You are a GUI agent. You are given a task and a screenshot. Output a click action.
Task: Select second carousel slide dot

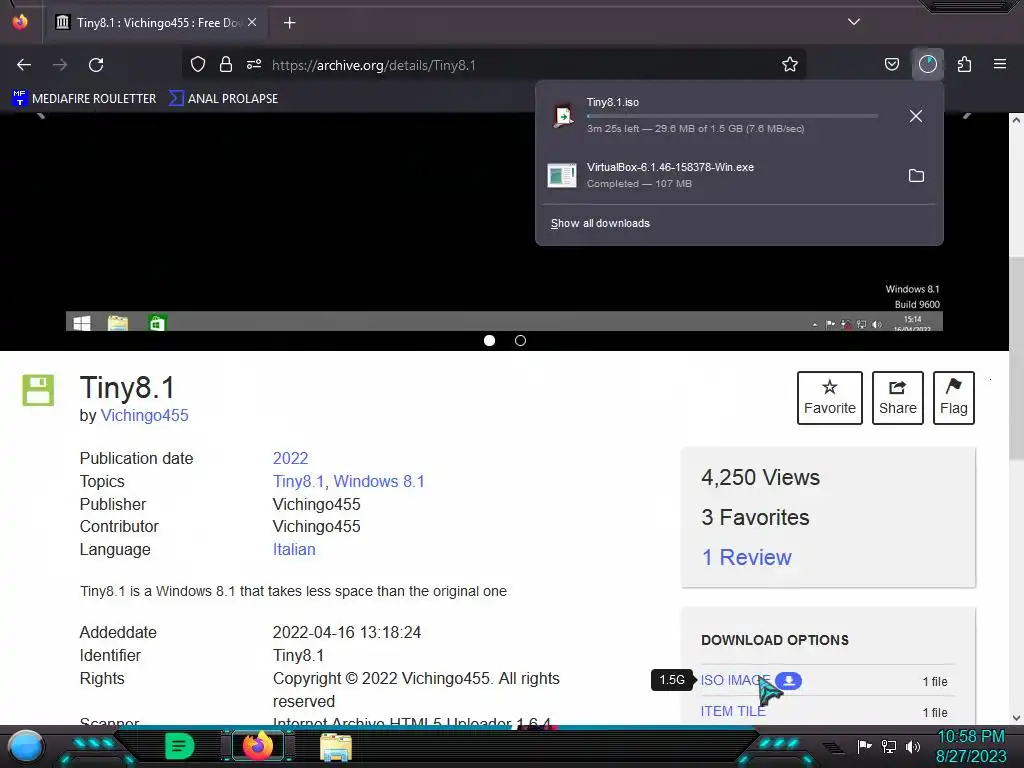520,340
